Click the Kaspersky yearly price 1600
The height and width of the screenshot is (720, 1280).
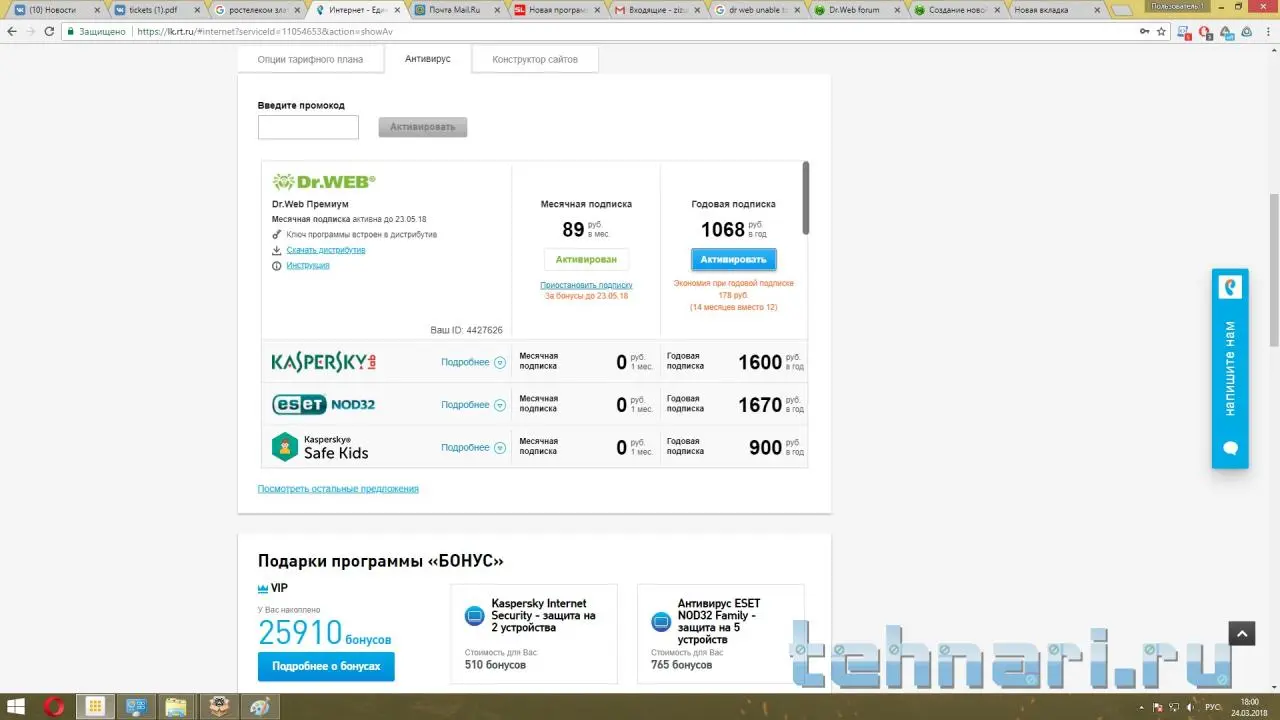tap(760, 362)
